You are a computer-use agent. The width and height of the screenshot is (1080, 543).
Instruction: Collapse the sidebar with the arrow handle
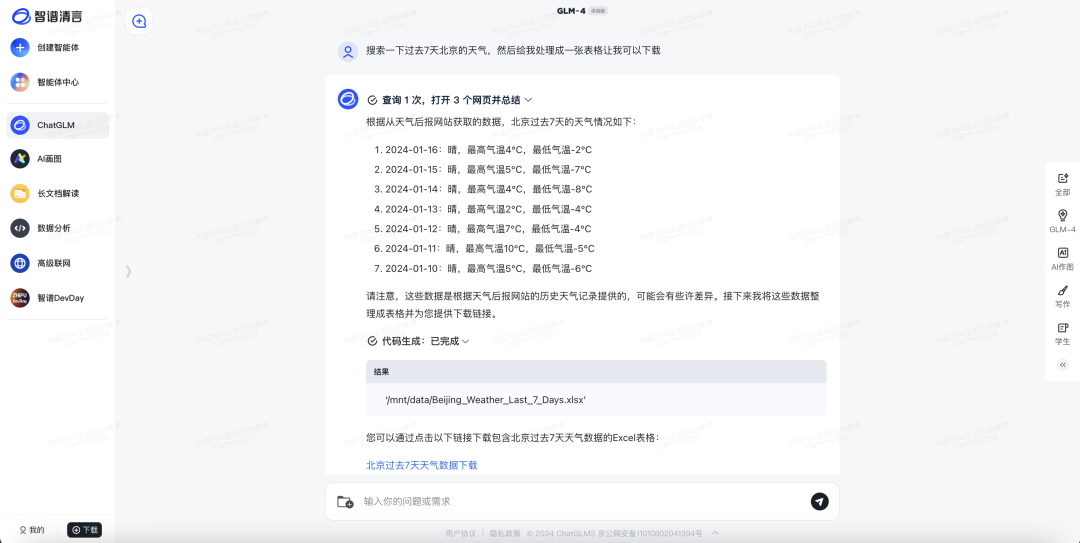point(128,272)
